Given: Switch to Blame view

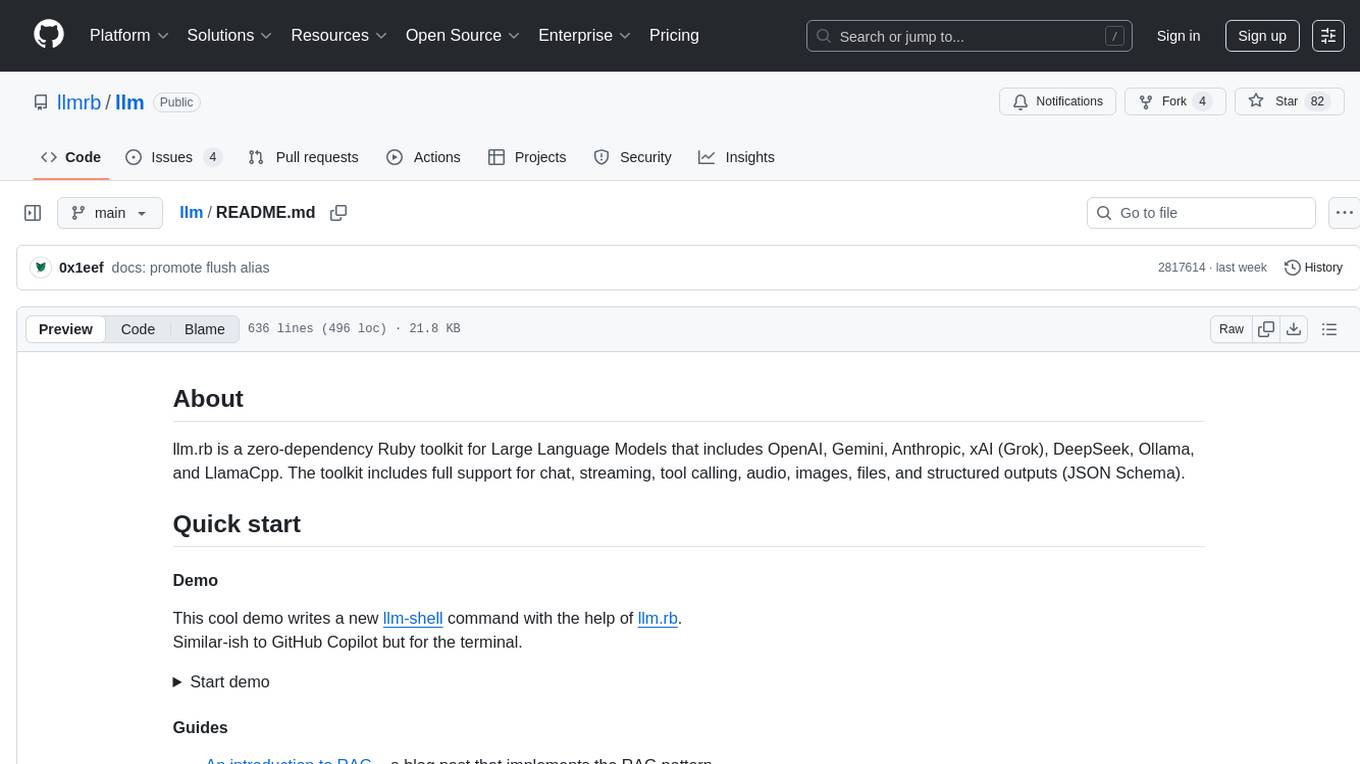Looking at the screenshot, I should (204, 329).
